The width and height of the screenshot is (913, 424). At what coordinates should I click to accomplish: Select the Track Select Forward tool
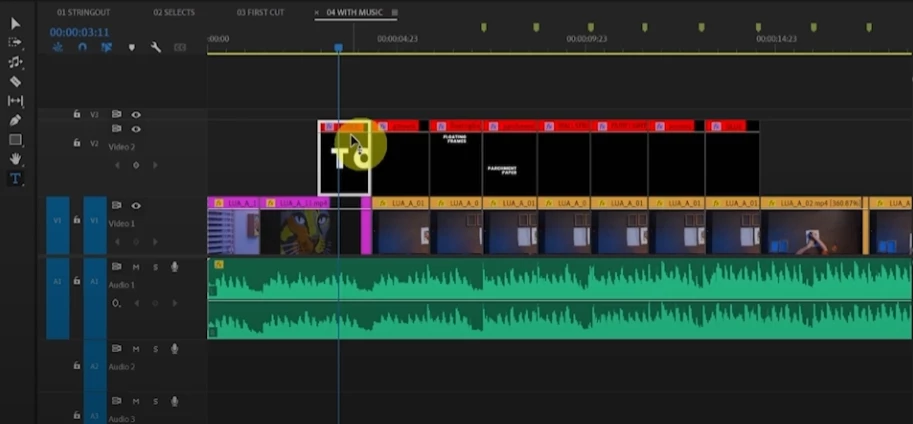pyautogui.click(x=15, y=43)
